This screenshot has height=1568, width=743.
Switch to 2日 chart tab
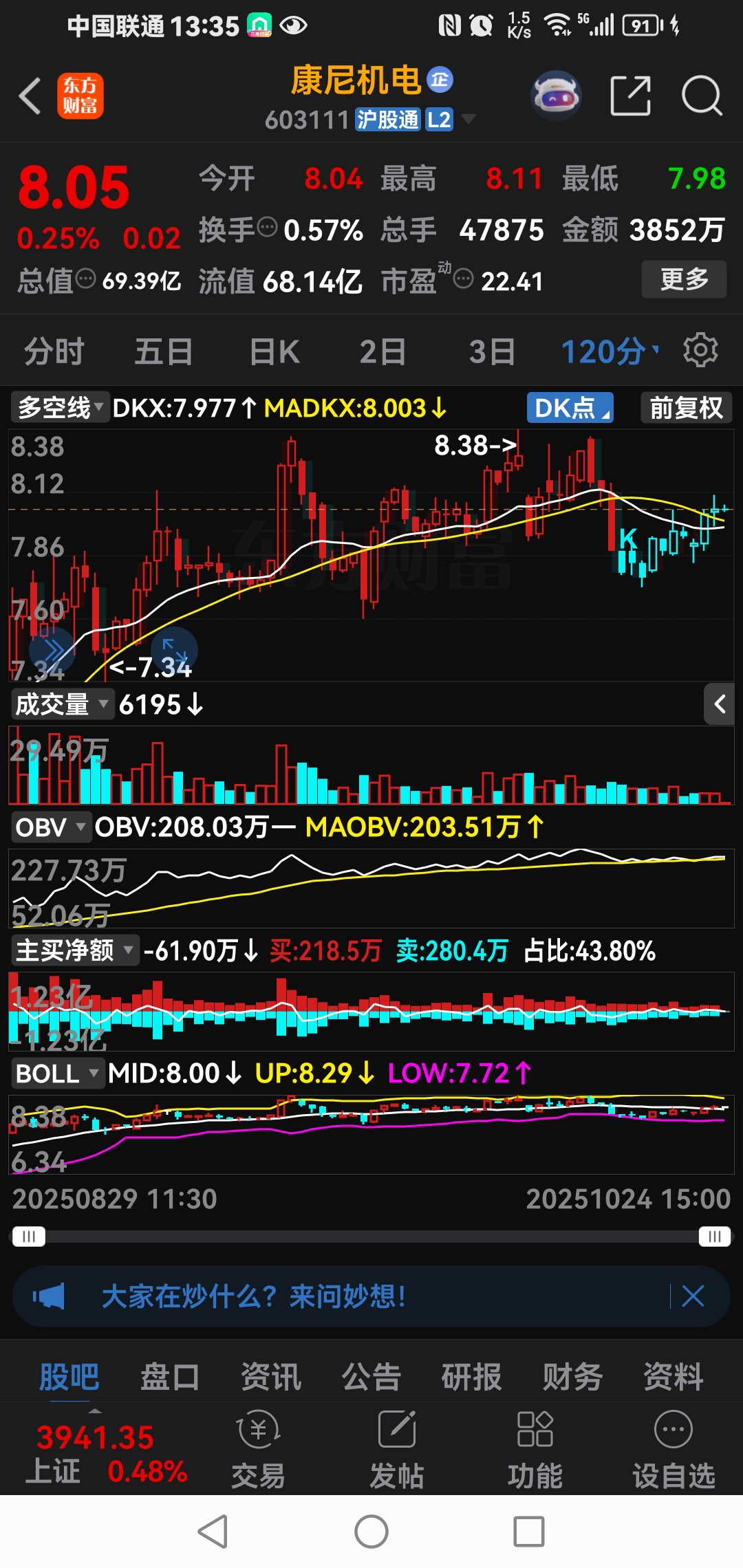coord(383,351)
